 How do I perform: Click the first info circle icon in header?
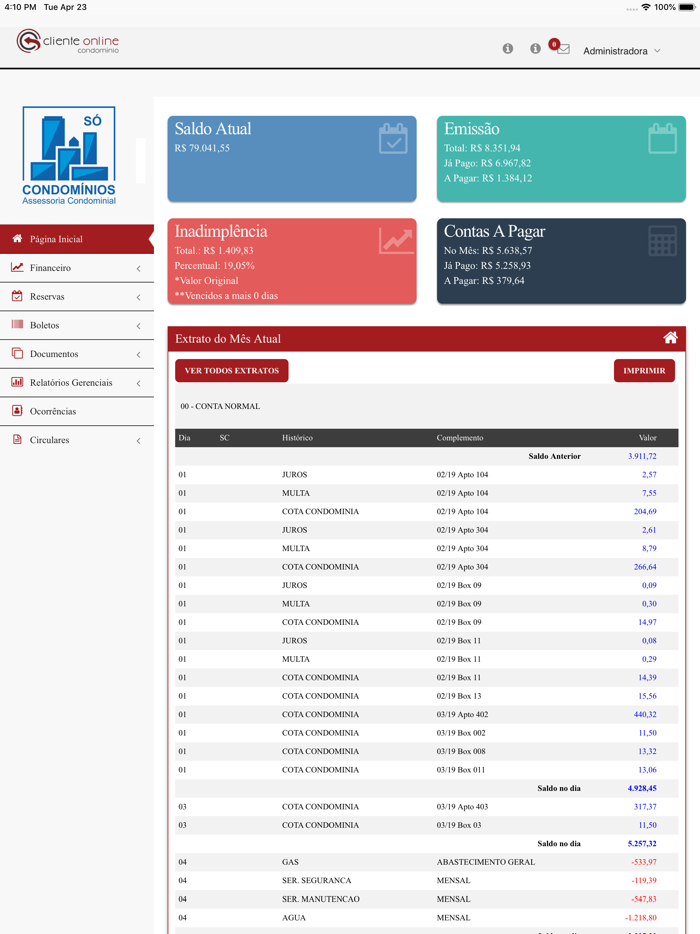(508, 49)
